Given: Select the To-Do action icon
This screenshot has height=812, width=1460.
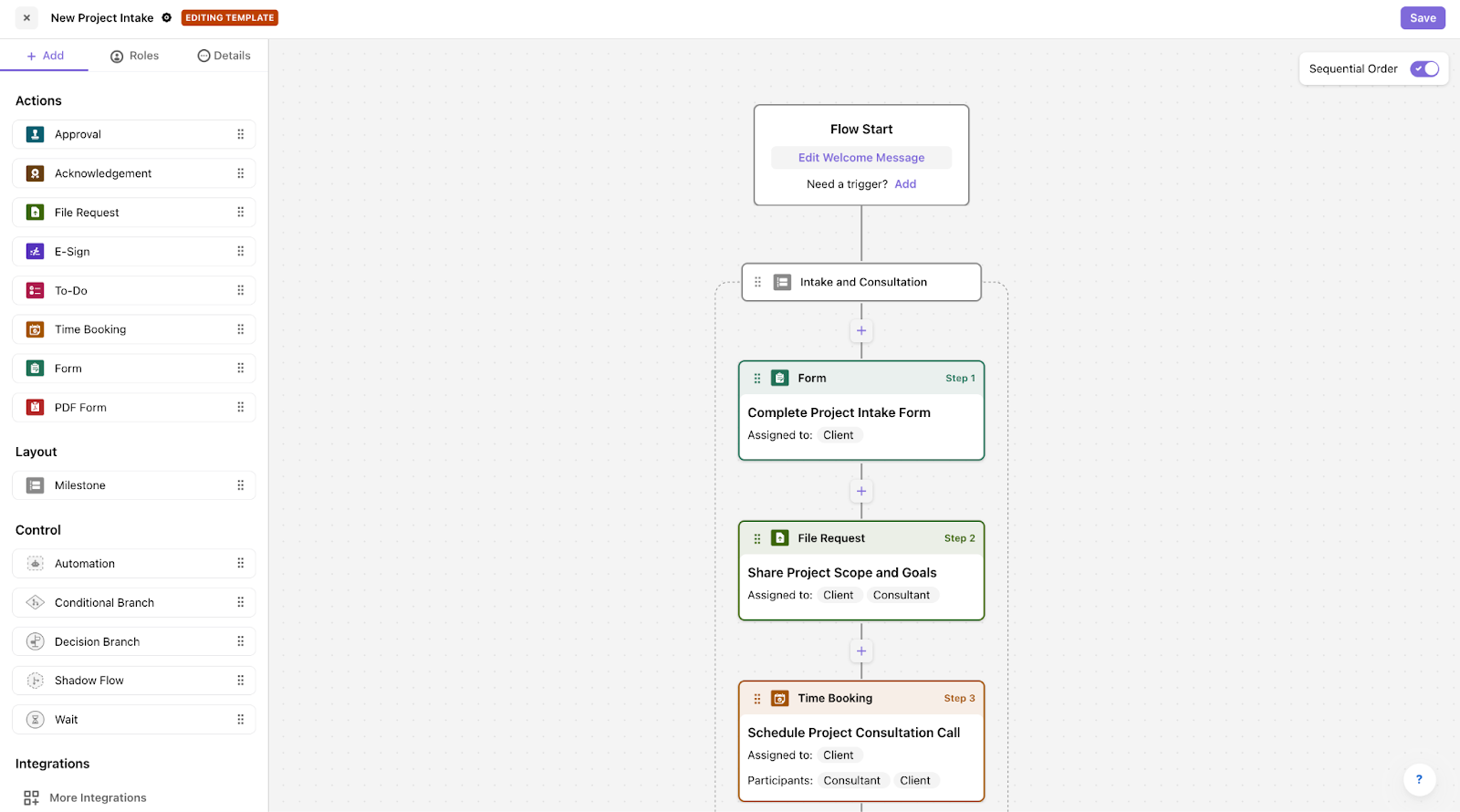Looking at the screenshot, I should pos(34,290).
